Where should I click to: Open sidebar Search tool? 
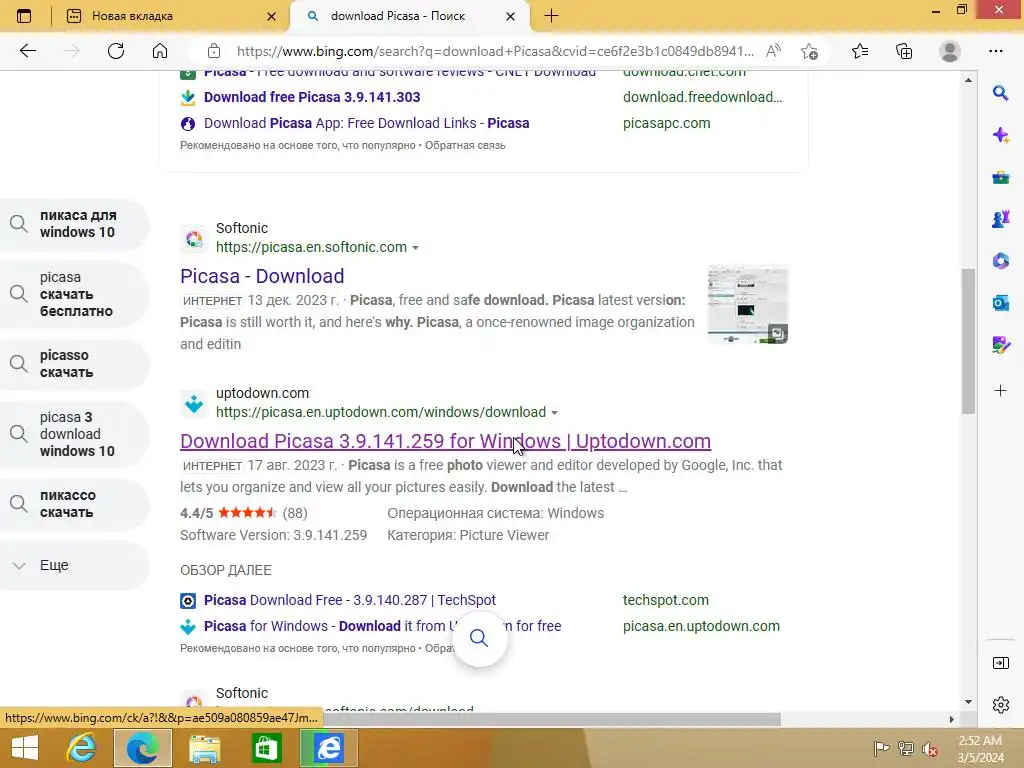pos(1000,93)
